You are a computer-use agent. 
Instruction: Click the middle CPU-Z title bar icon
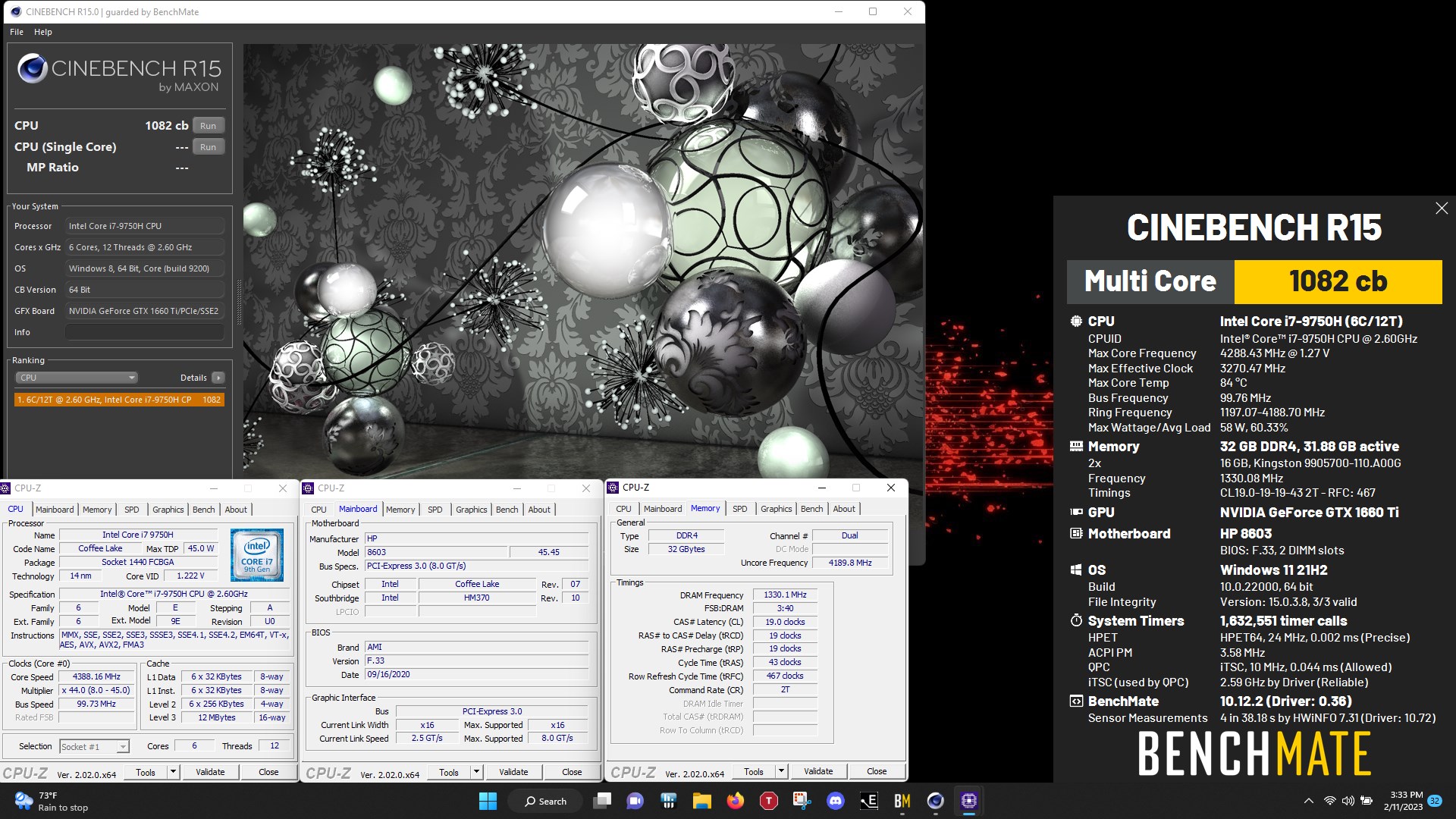click(x=309, y=488)
